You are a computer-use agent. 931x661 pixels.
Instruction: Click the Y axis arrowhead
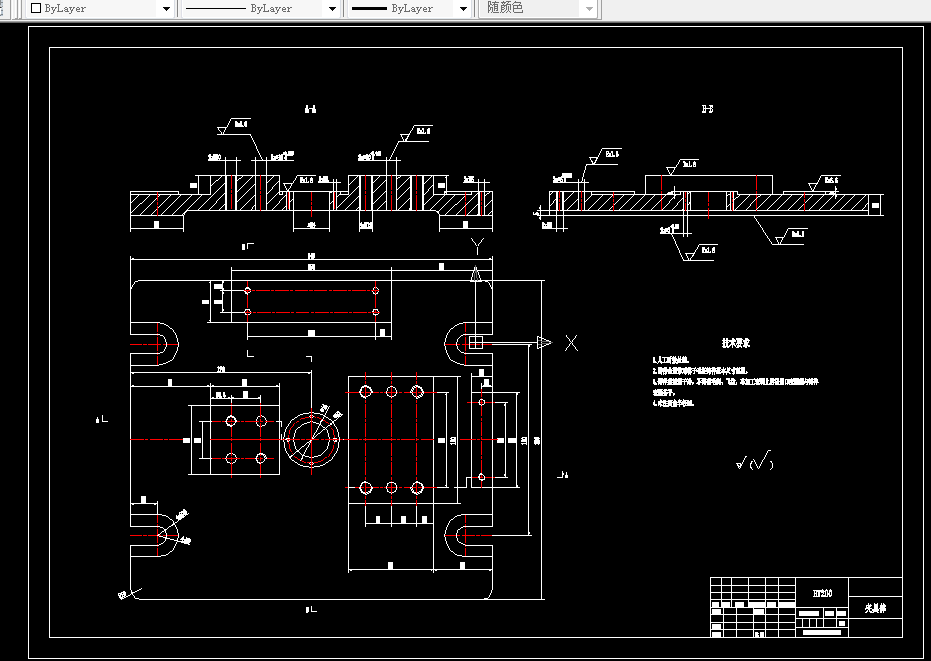(476, 274)
